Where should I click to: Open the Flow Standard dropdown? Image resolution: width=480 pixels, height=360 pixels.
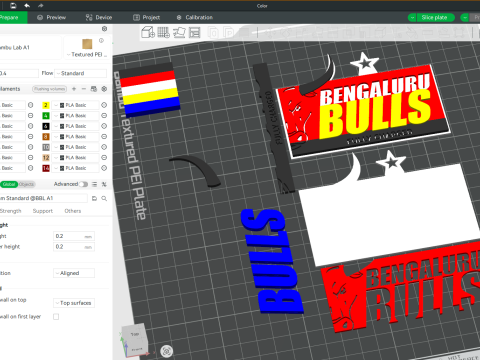coord(80,73)
